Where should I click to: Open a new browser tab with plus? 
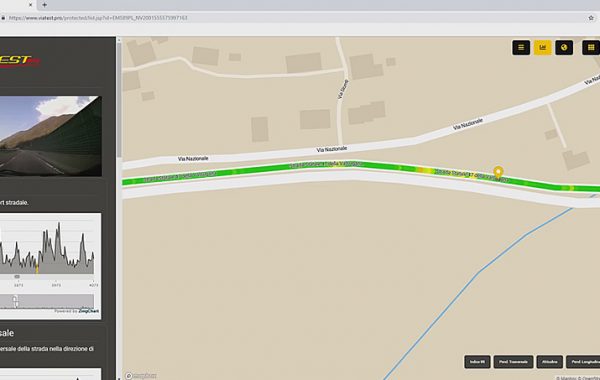point(44,5)
